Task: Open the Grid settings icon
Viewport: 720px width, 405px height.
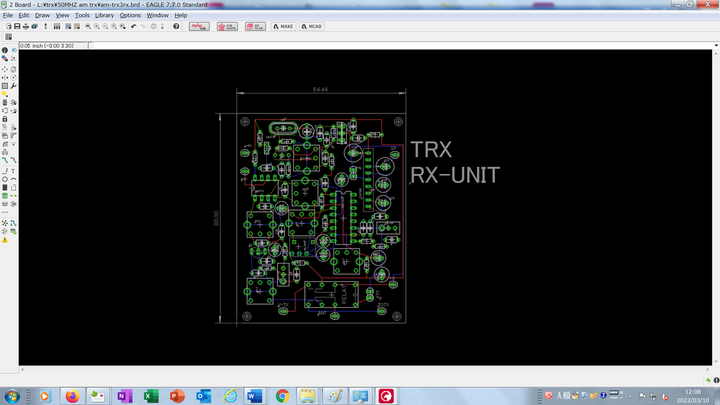Action: click(8, 37)
